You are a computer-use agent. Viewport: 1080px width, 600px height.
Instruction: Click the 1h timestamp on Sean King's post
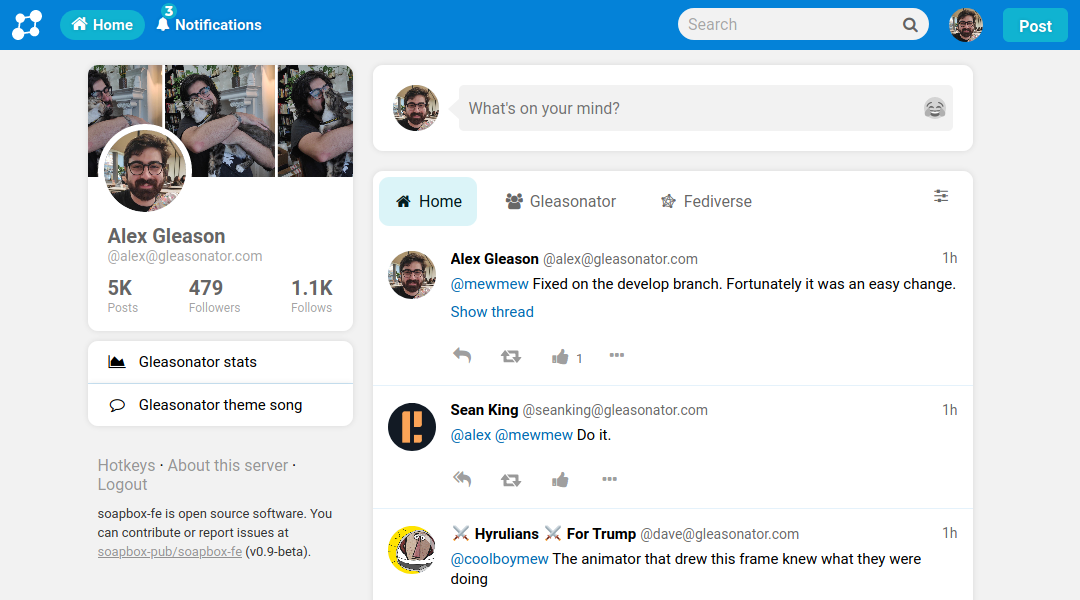(950, 410)
